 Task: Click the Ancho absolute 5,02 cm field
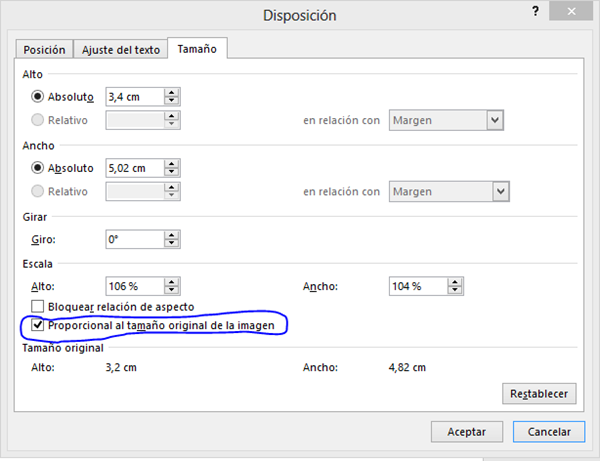pyautogui.click(x=135, y=168)
